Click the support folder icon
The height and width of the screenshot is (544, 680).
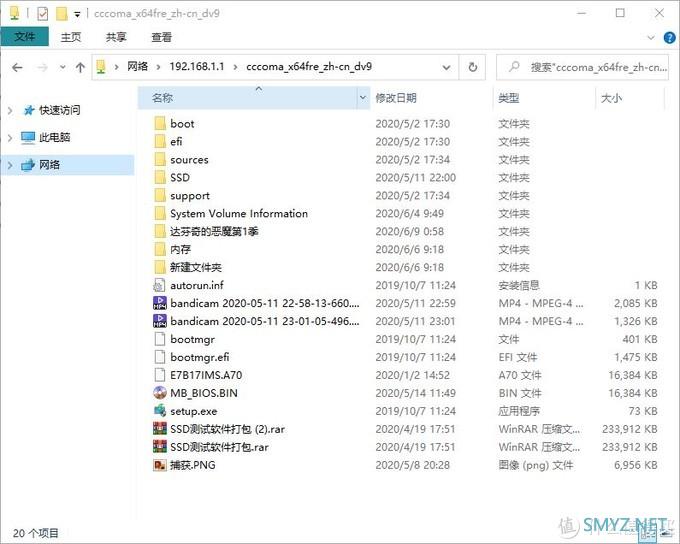point(160,196)
